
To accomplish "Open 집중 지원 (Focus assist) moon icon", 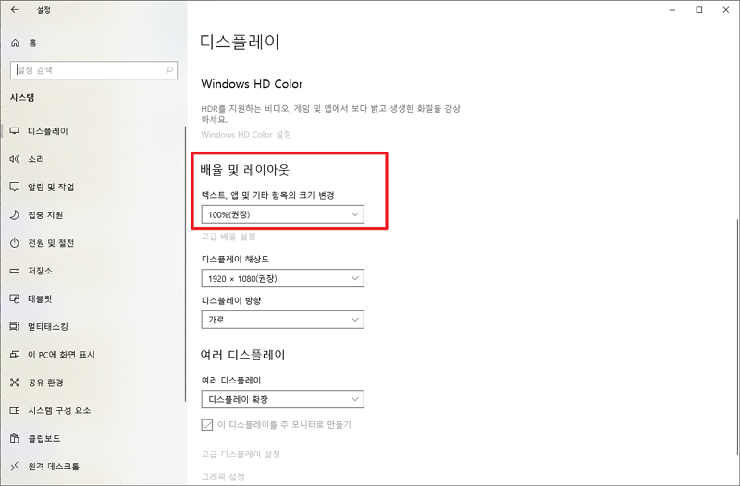I will click(14, 215).
